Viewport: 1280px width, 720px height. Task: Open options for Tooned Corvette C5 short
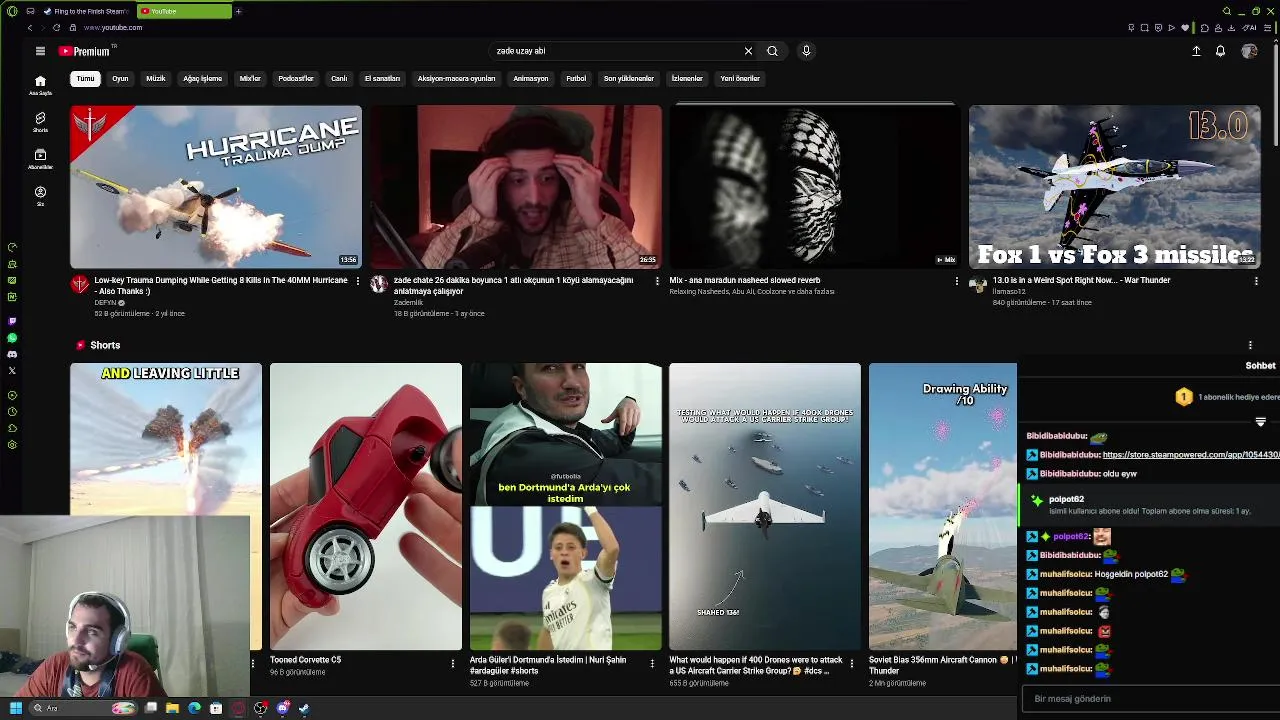click(452, 663)
